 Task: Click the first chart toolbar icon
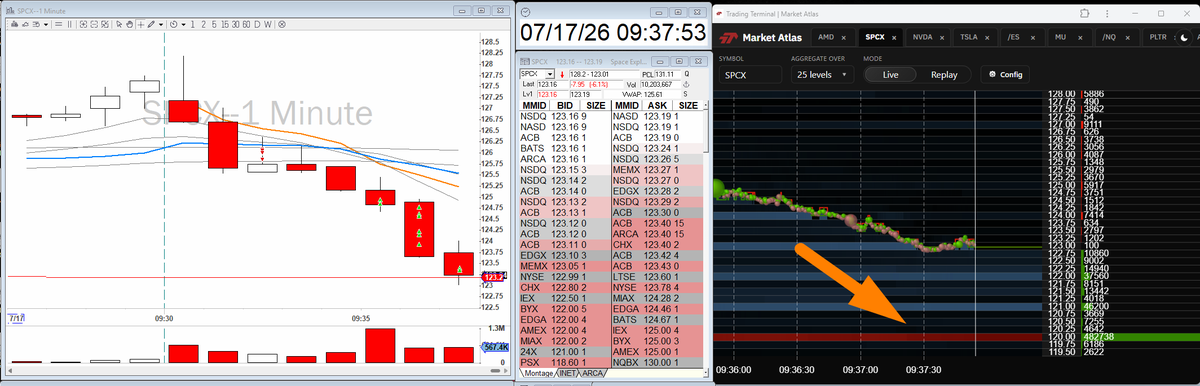pos(14,25)
